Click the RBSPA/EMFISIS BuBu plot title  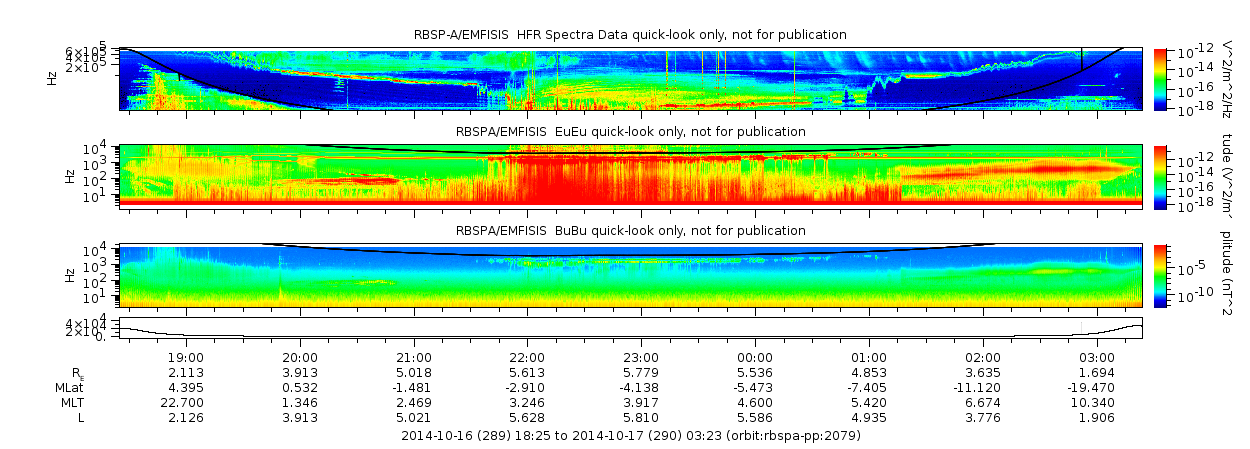[x=630, y=230]
